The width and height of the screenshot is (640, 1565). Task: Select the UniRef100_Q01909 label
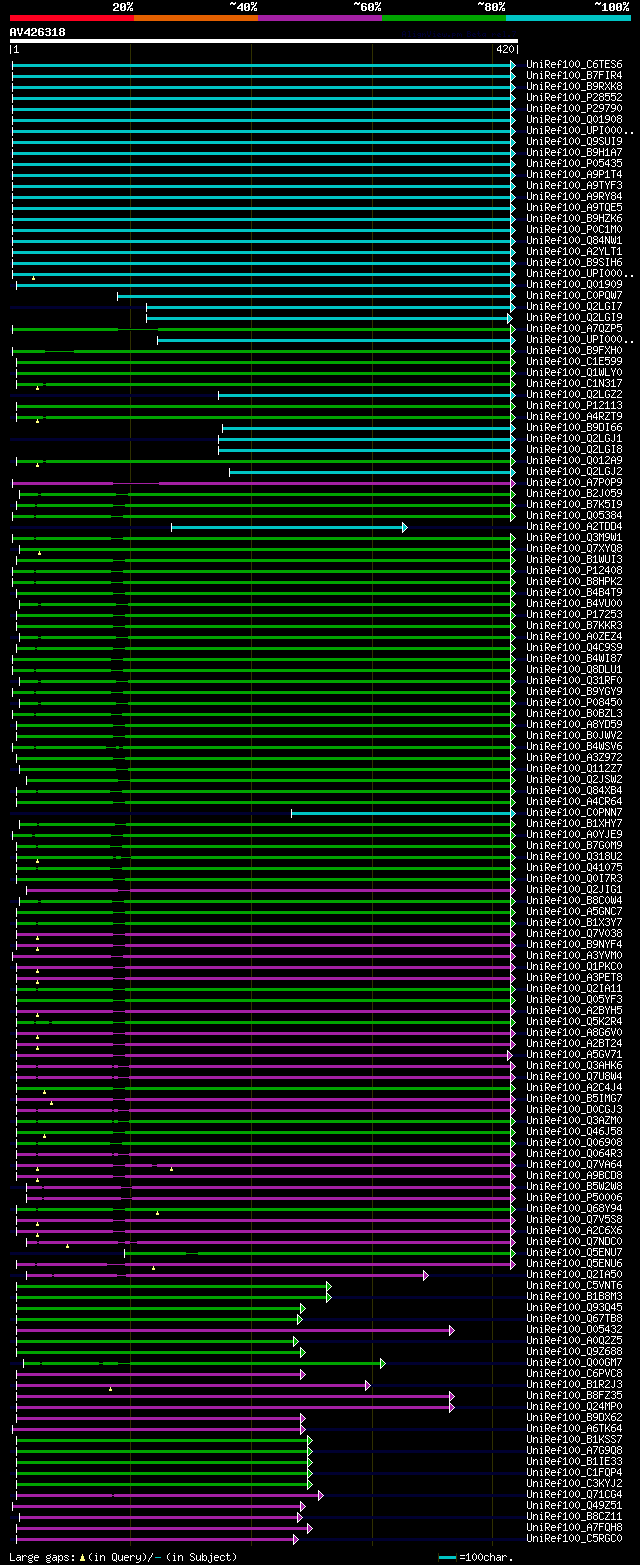pyautogui.click(x=573, y=284)
